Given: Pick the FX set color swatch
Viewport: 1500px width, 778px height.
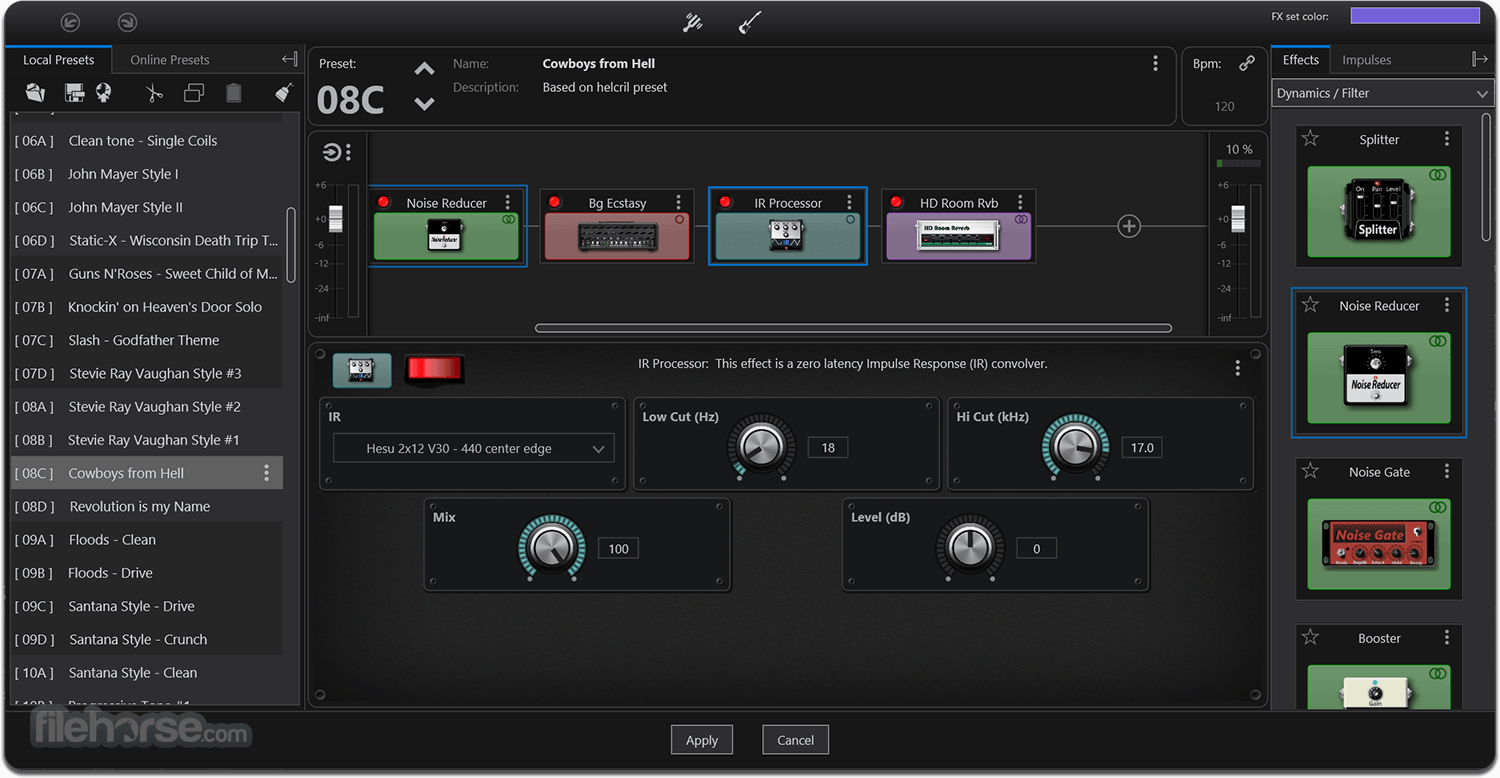Looking at the screenshot, I should [x=1415, y=16].
